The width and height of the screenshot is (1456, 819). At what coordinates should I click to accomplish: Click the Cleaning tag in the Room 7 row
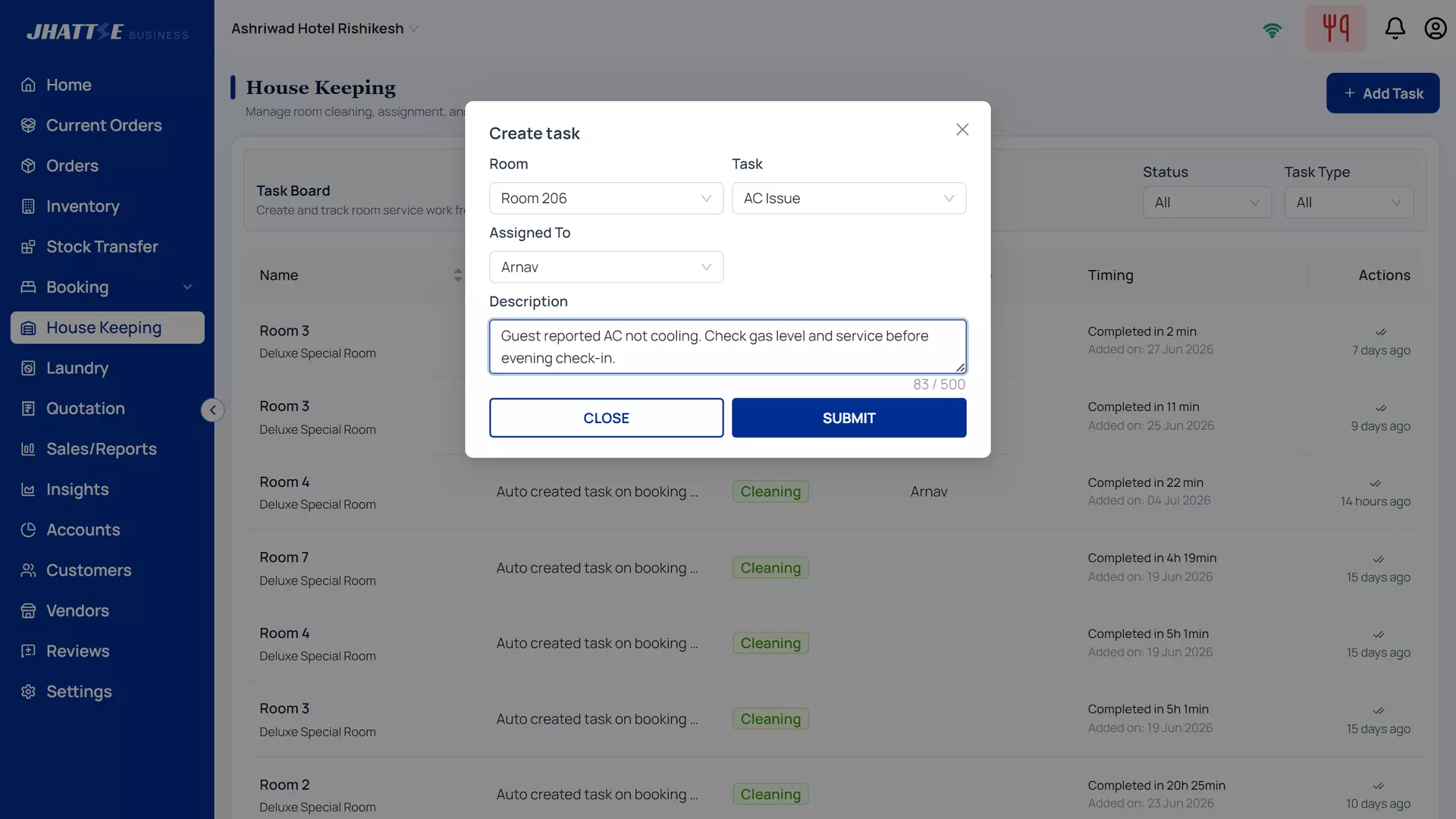(x=770, y=568)
